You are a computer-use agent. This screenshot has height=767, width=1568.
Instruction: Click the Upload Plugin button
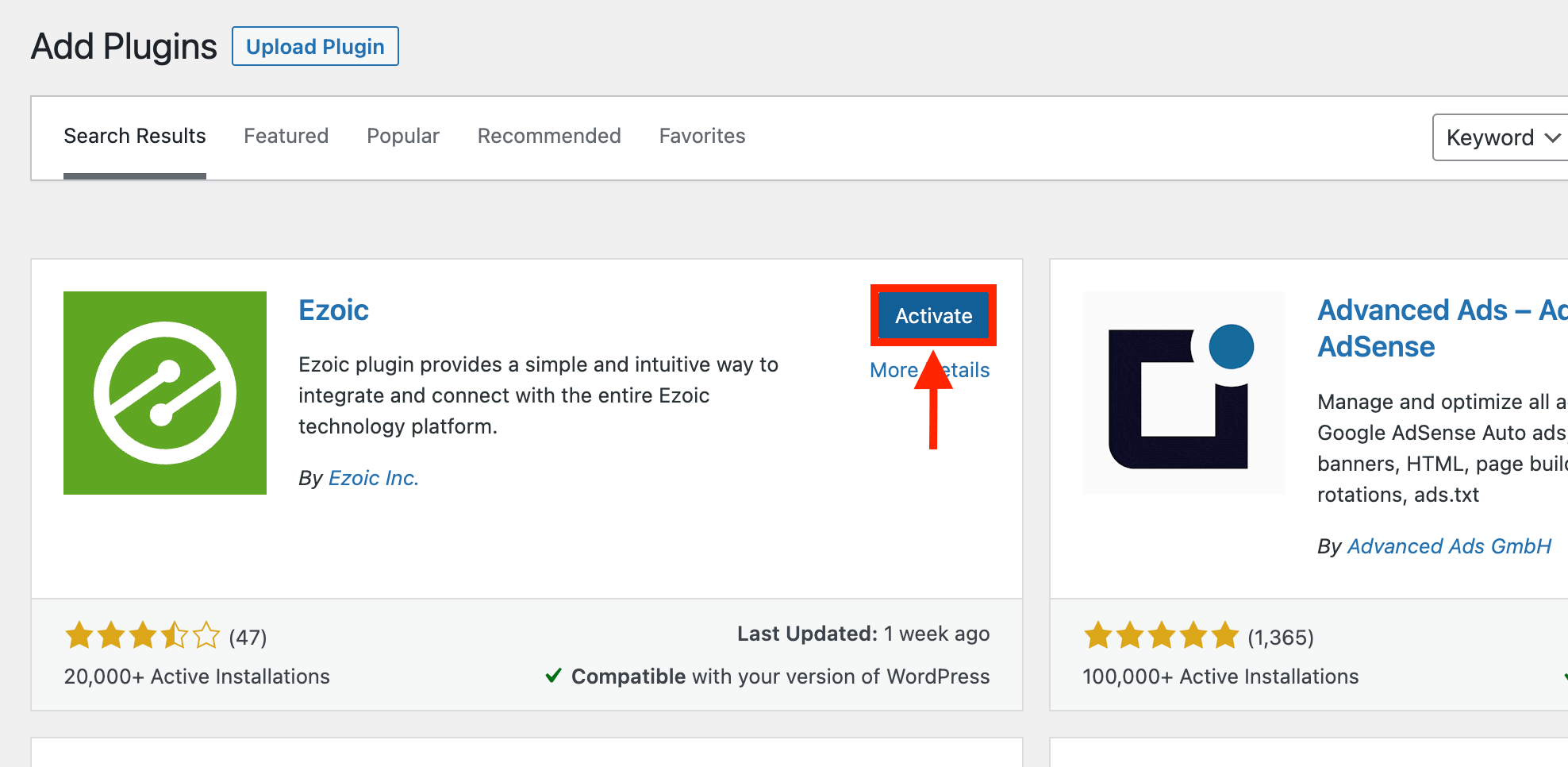click(315, 46)
